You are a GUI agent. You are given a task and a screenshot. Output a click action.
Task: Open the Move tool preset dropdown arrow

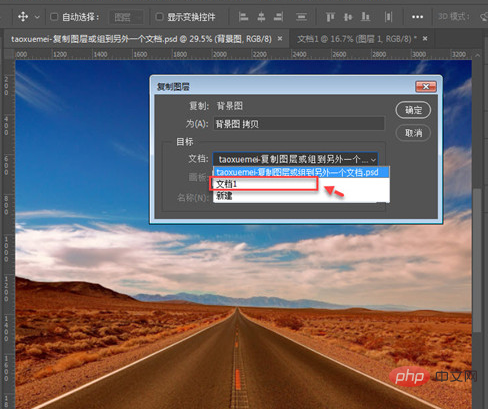37,17
